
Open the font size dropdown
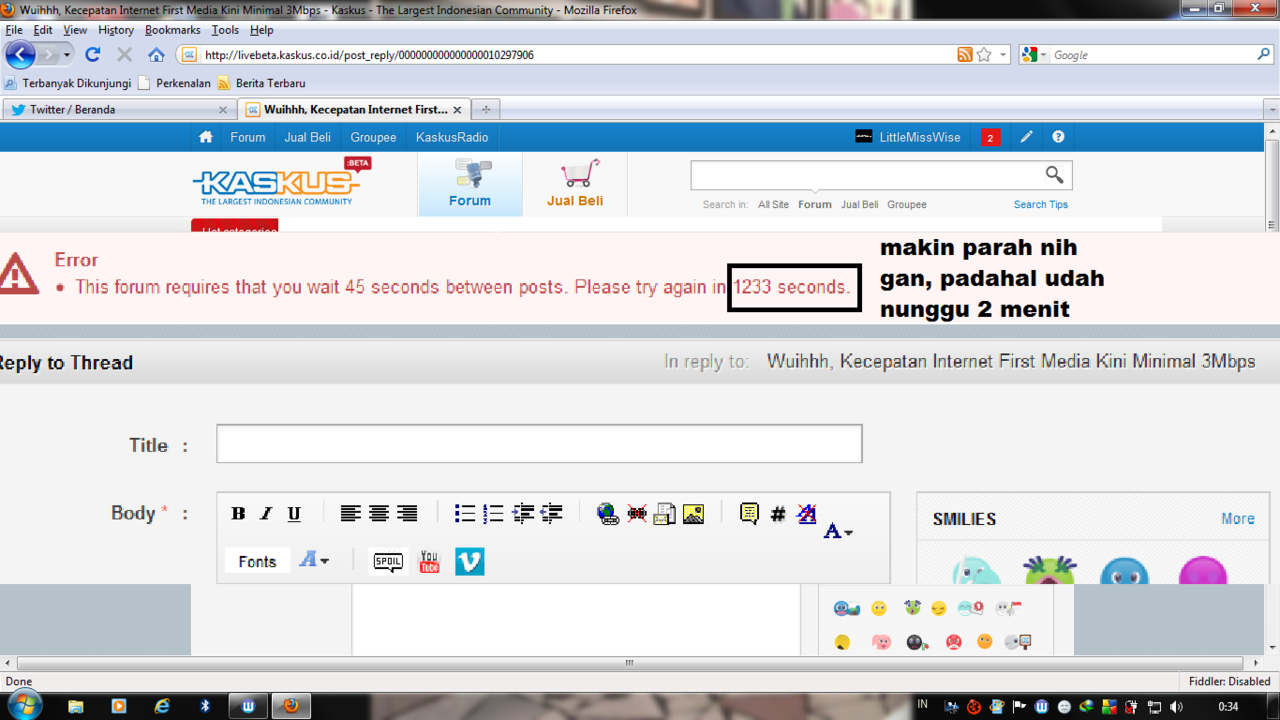click(x=314, y=560)
